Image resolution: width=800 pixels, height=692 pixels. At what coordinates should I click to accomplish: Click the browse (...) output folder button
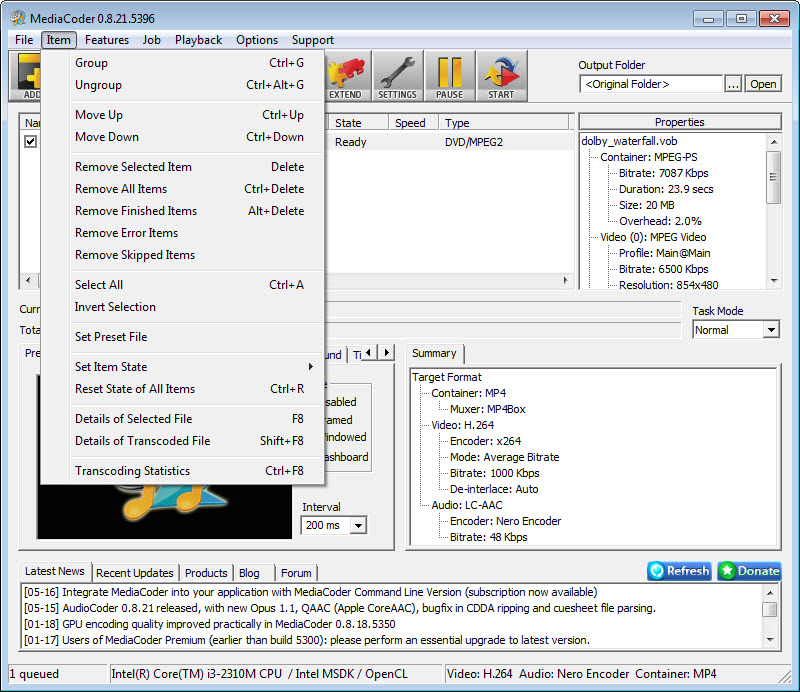[x=733, y=84]
